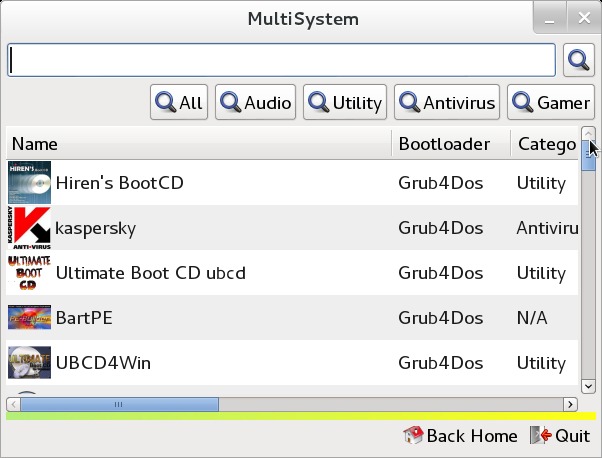This screenshot has height=458, width=602.
Task: Filter the list with the All button
Action: coord(179,102)
